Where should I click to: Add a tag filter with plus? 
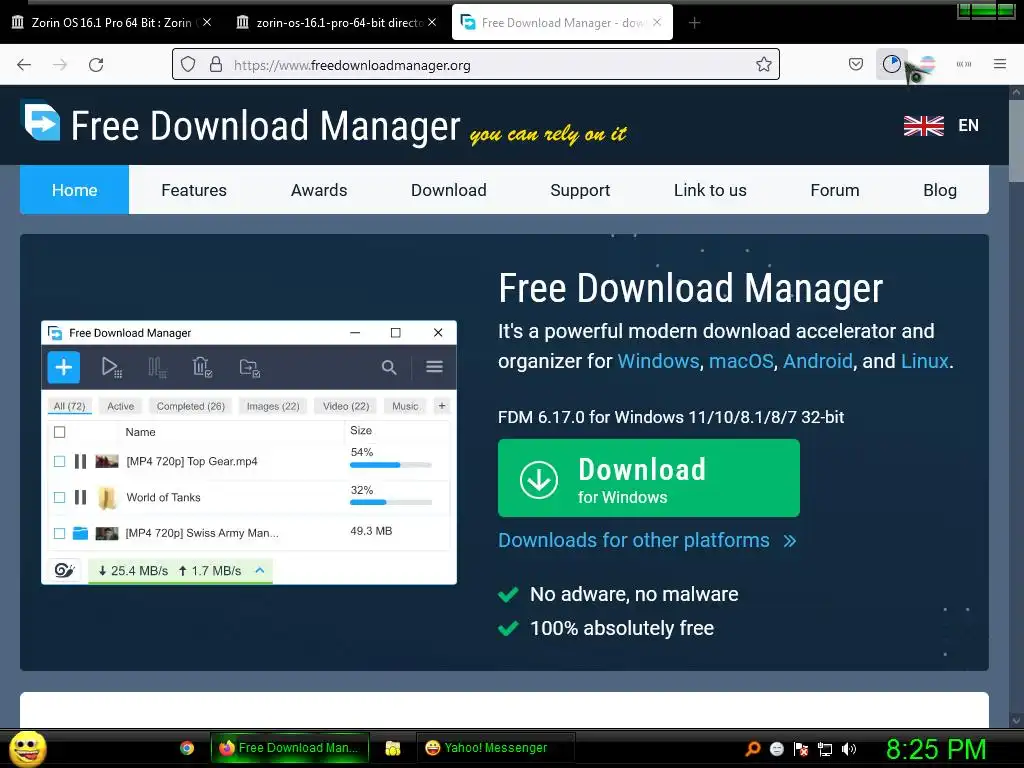[x=442, y=406]
